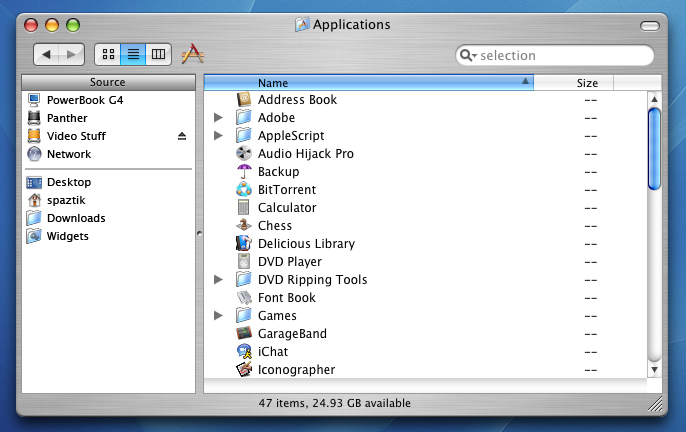Select the Backup umbrella icon
Viewport: 686px width, 432px height.
pos(244,172)
